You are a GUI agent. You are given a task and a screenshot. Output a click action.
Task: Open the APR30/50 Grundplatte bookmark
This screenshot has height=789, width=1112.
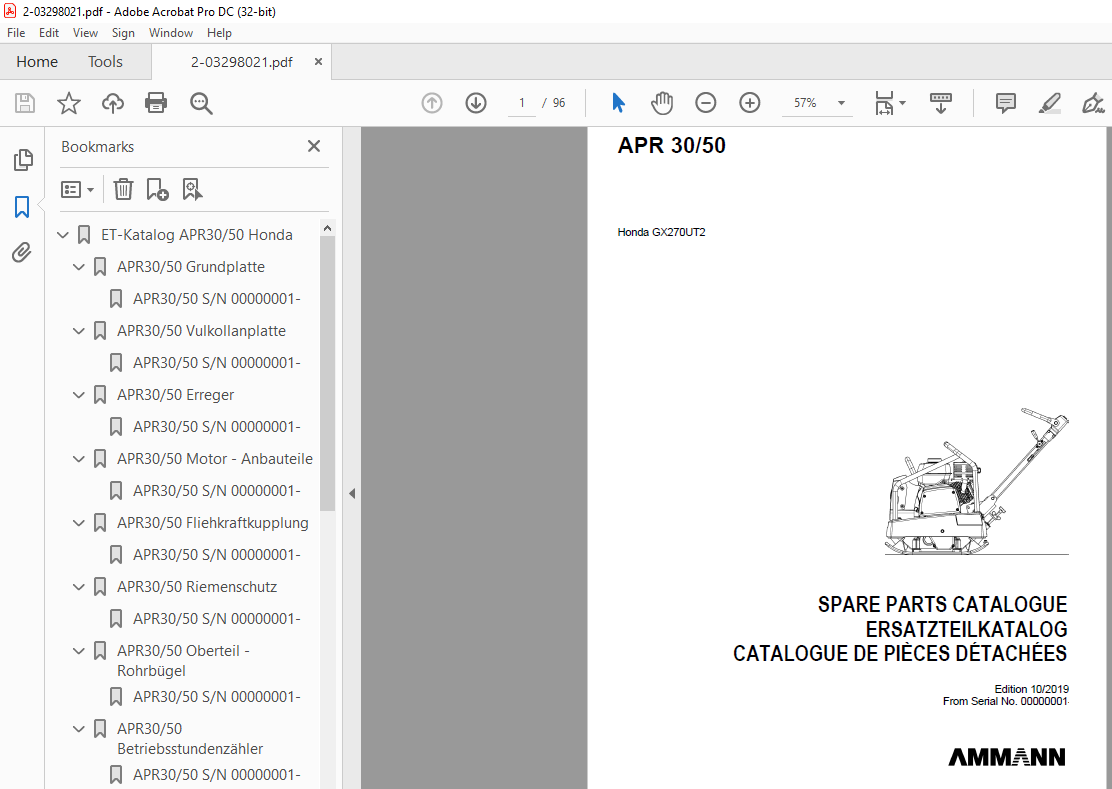[x=191, y=267]
